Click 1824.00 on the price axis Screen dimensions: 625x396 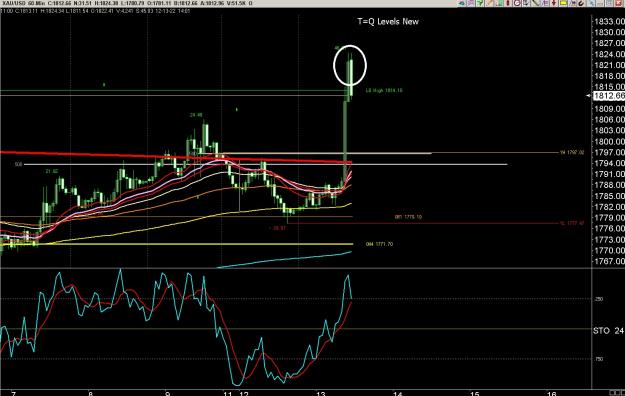click(x=609, y=54)
